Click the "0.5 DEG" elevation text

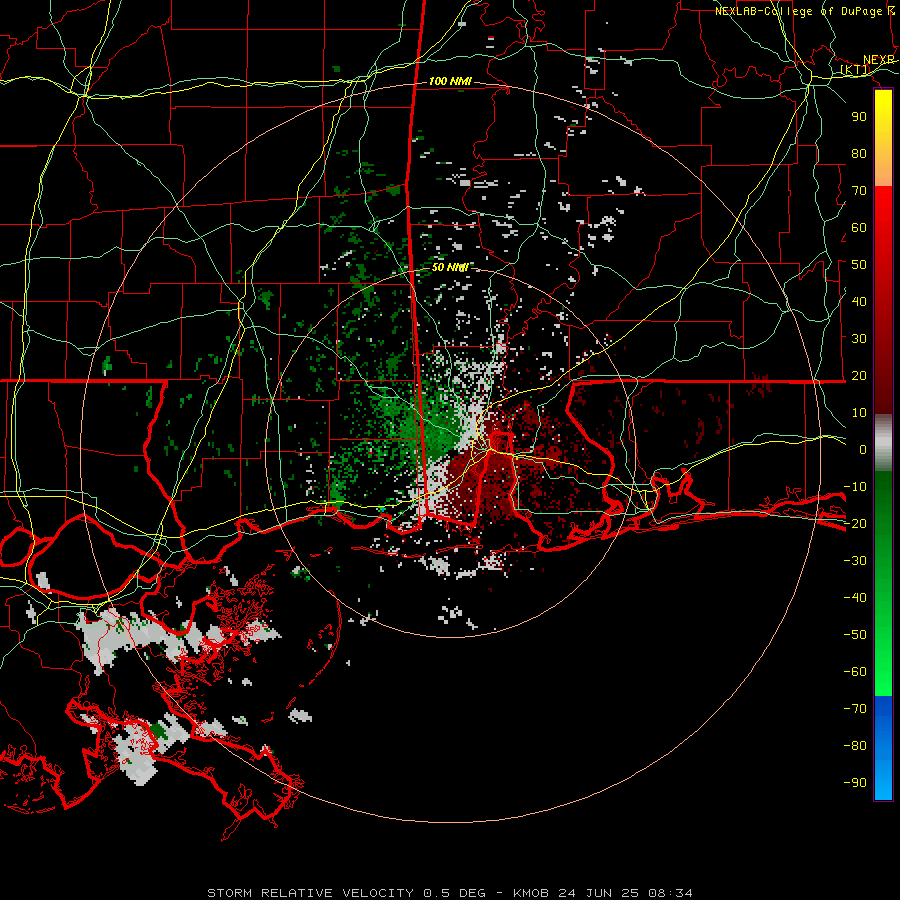coord(455,893)
